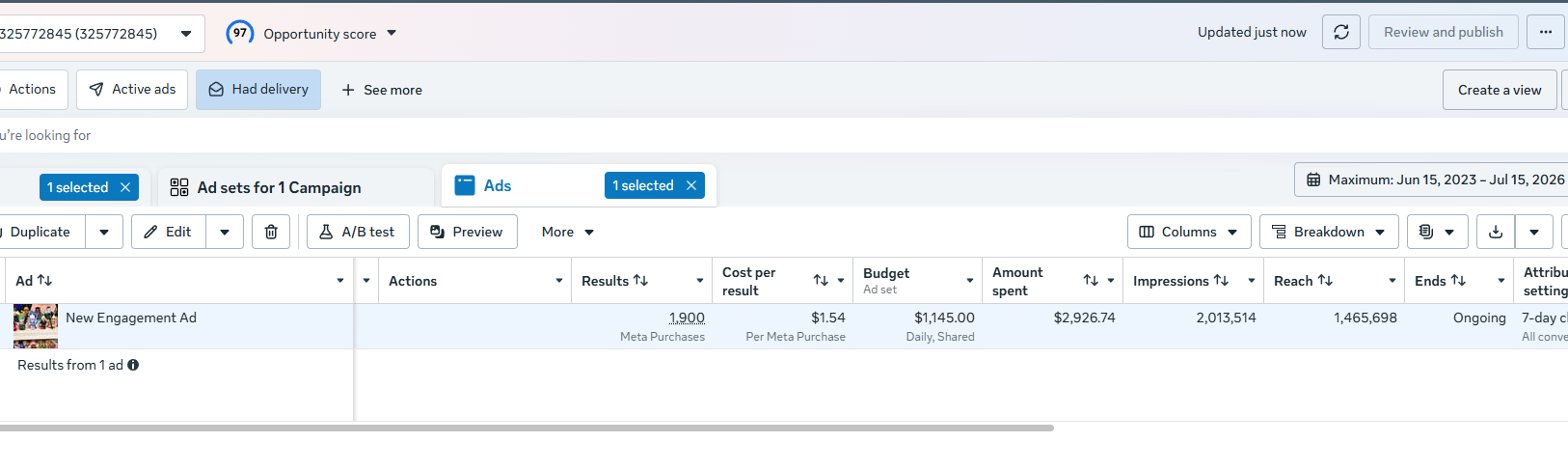Sort by Impressions column arrows
Screen dimensions: 1568x470
[1221, 281]
